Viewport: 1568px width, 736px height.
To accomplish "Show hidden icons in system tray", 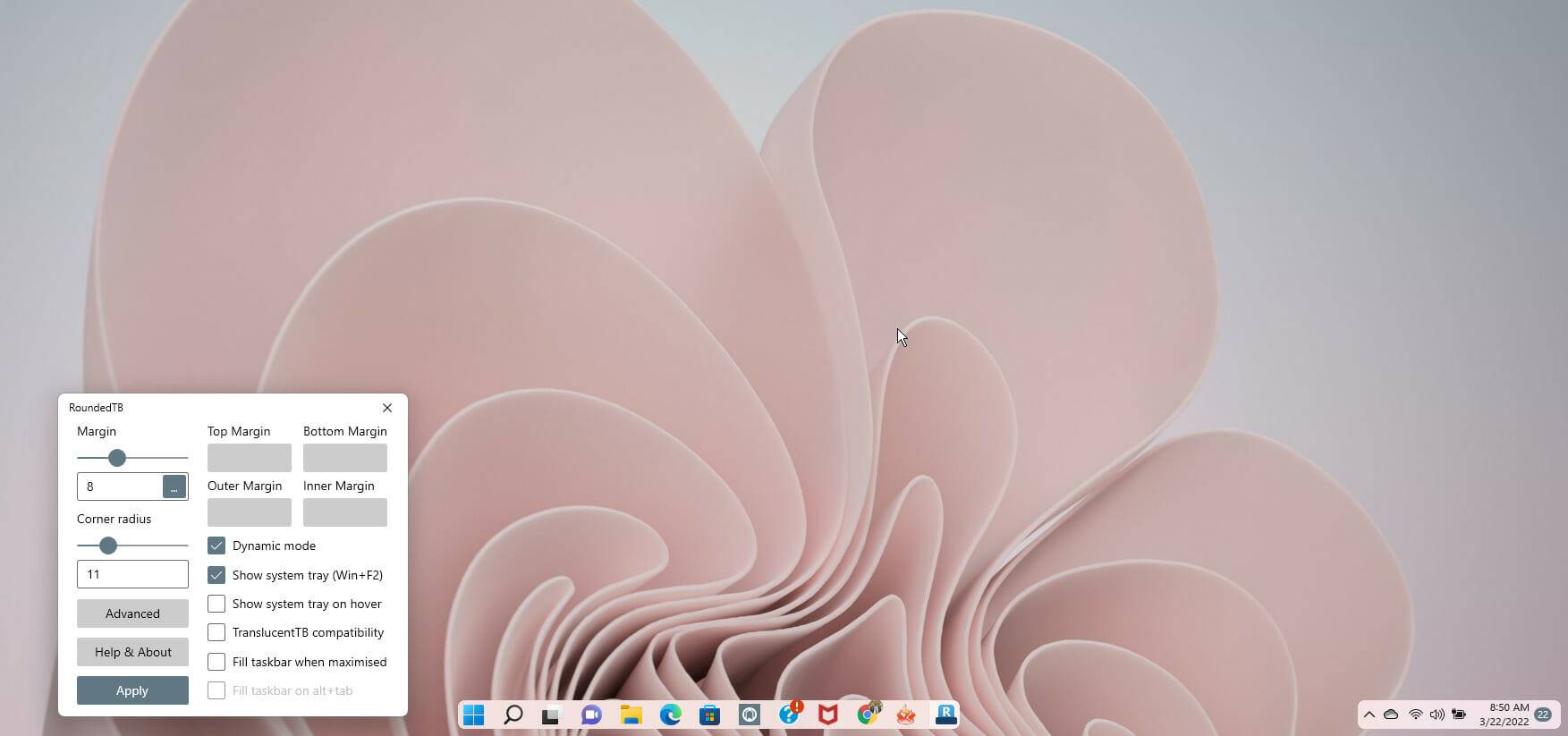I will click(1369, 715).
